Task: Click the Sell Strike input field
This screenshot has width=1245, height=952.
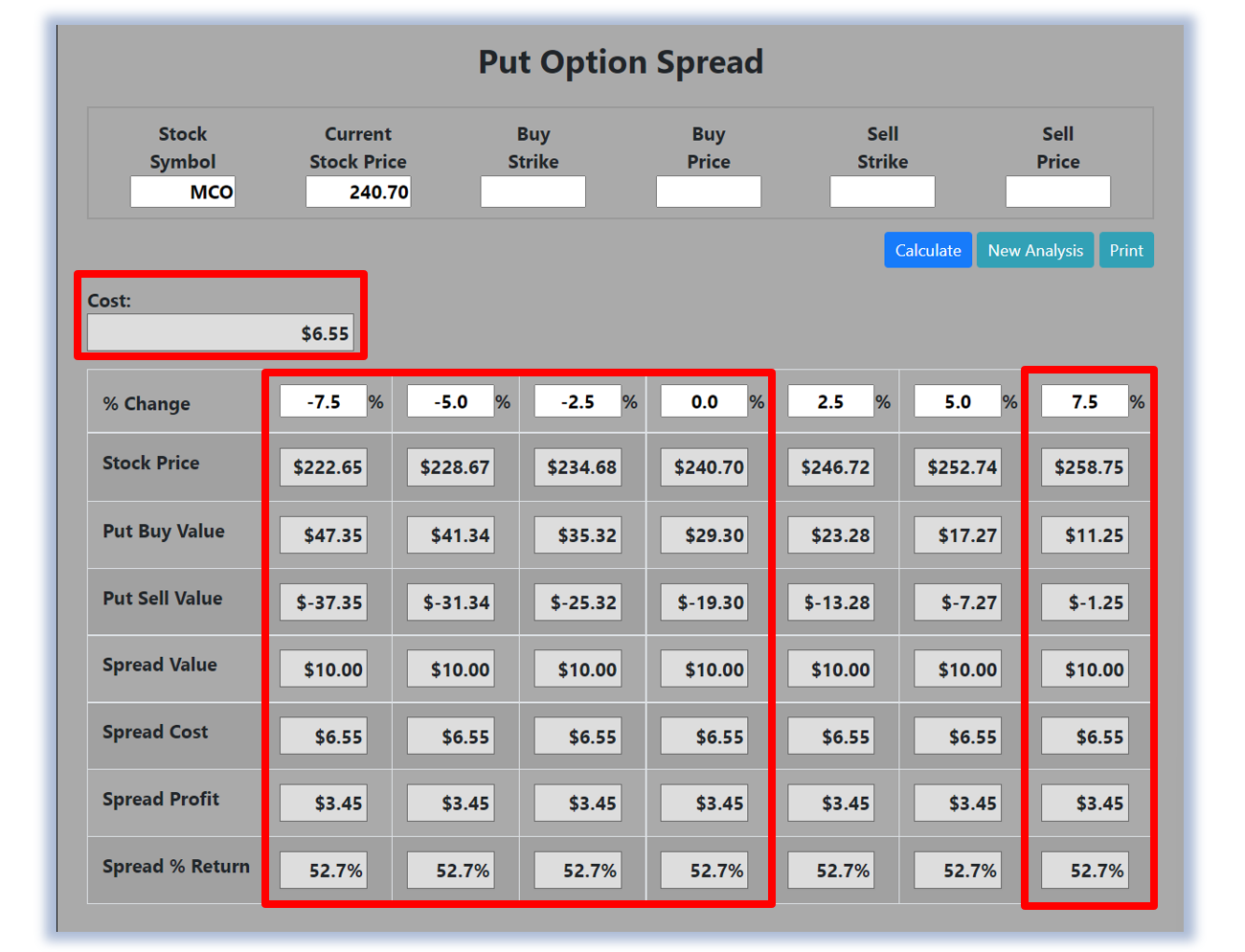Action: coord(882,192)
